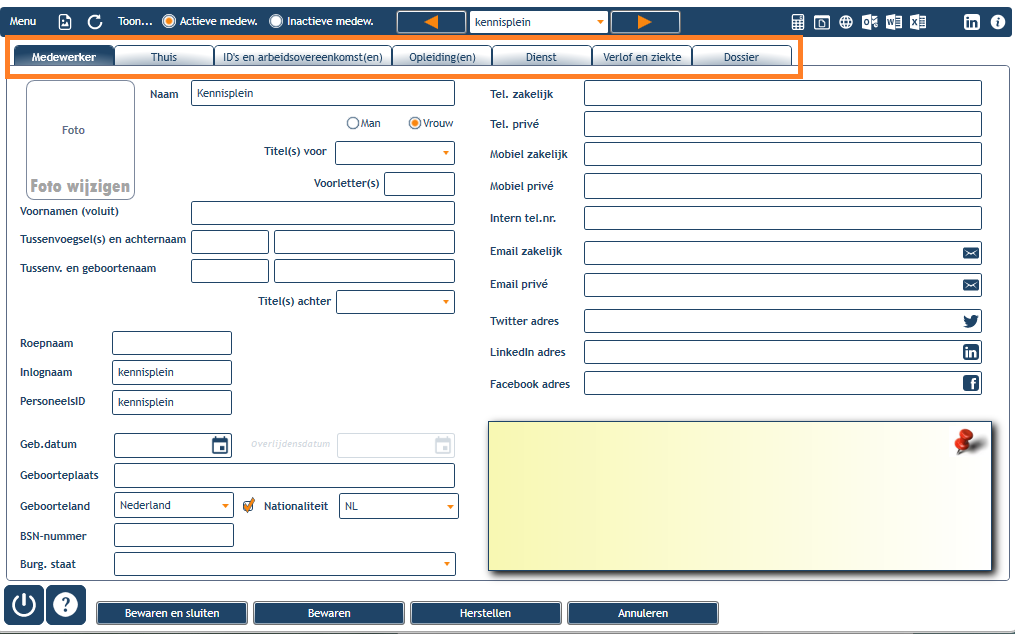The image size is (1015, 634).
Task: Toggle the checkbox beside Nationaliteit
Action: coord(249,506)
